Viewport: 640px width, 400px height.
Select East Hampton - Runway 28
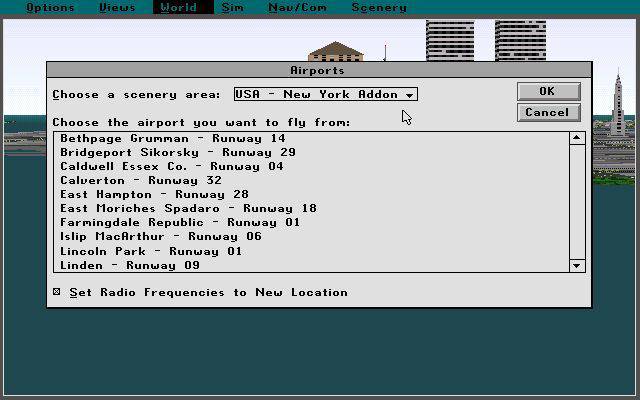click(154, 194)
